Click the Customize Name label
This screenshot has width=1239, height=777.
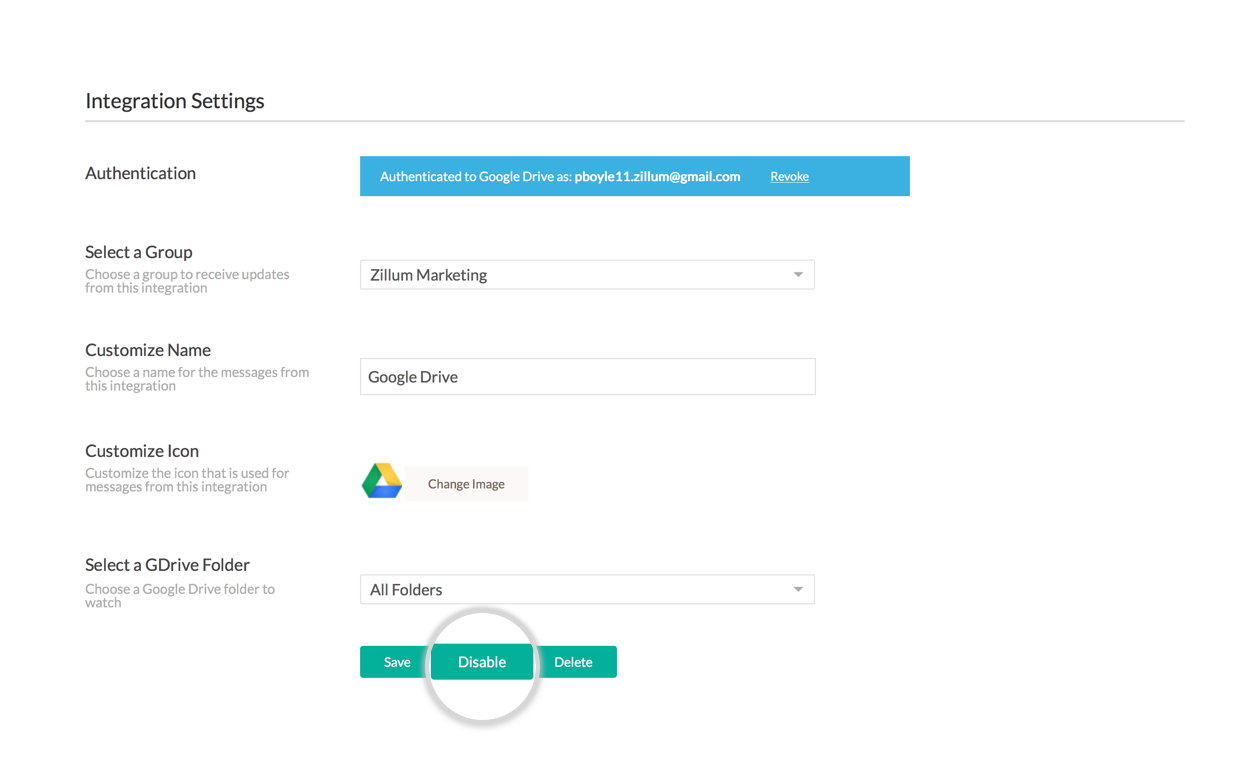pyautogui.click(x=148, y=350)
